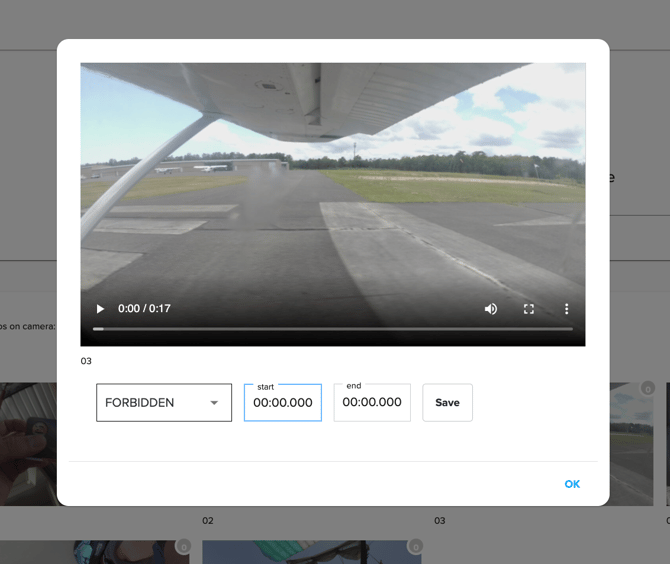Click the end time input field
The width and height of the screenshot is (670, 564).
click(x=372, y=402)
